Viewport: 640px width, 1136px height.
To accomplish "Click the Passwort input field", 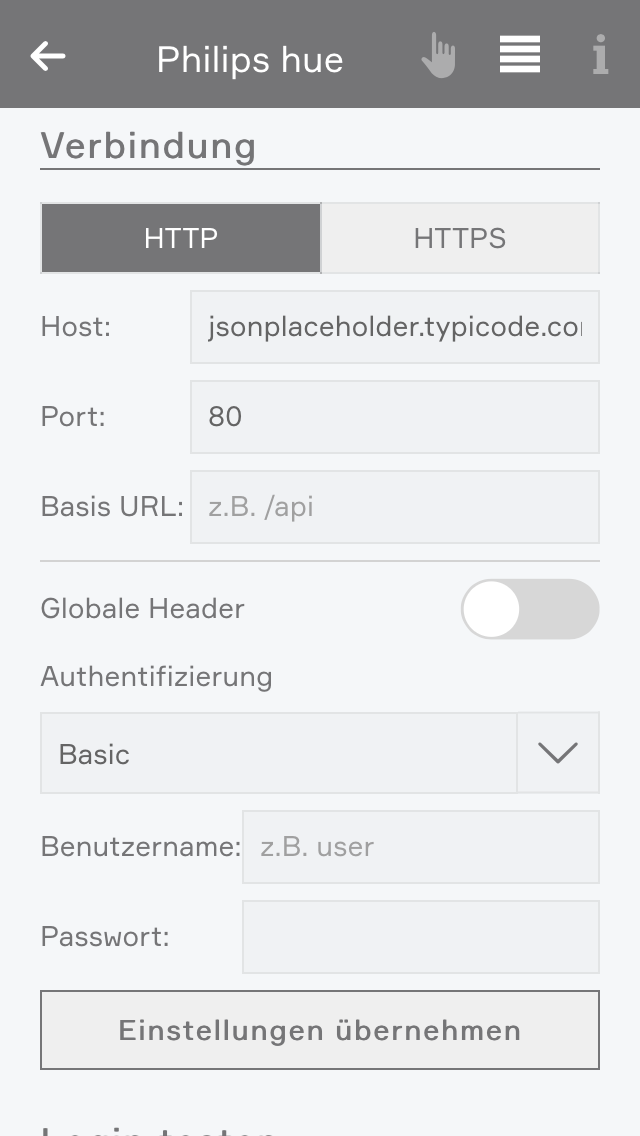I will pos(420,937).
